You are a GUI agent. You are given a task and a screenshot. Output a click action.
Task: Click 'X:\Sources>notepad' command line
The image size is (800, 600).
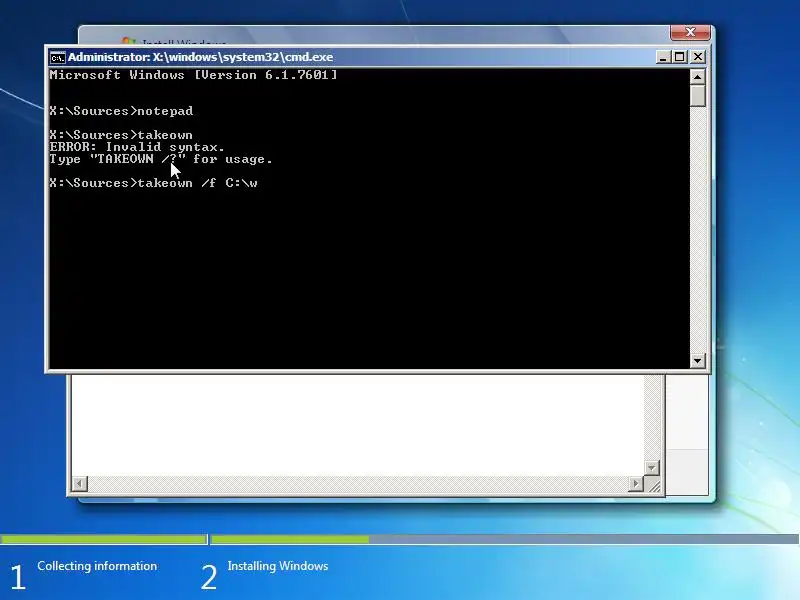[121, 111]
